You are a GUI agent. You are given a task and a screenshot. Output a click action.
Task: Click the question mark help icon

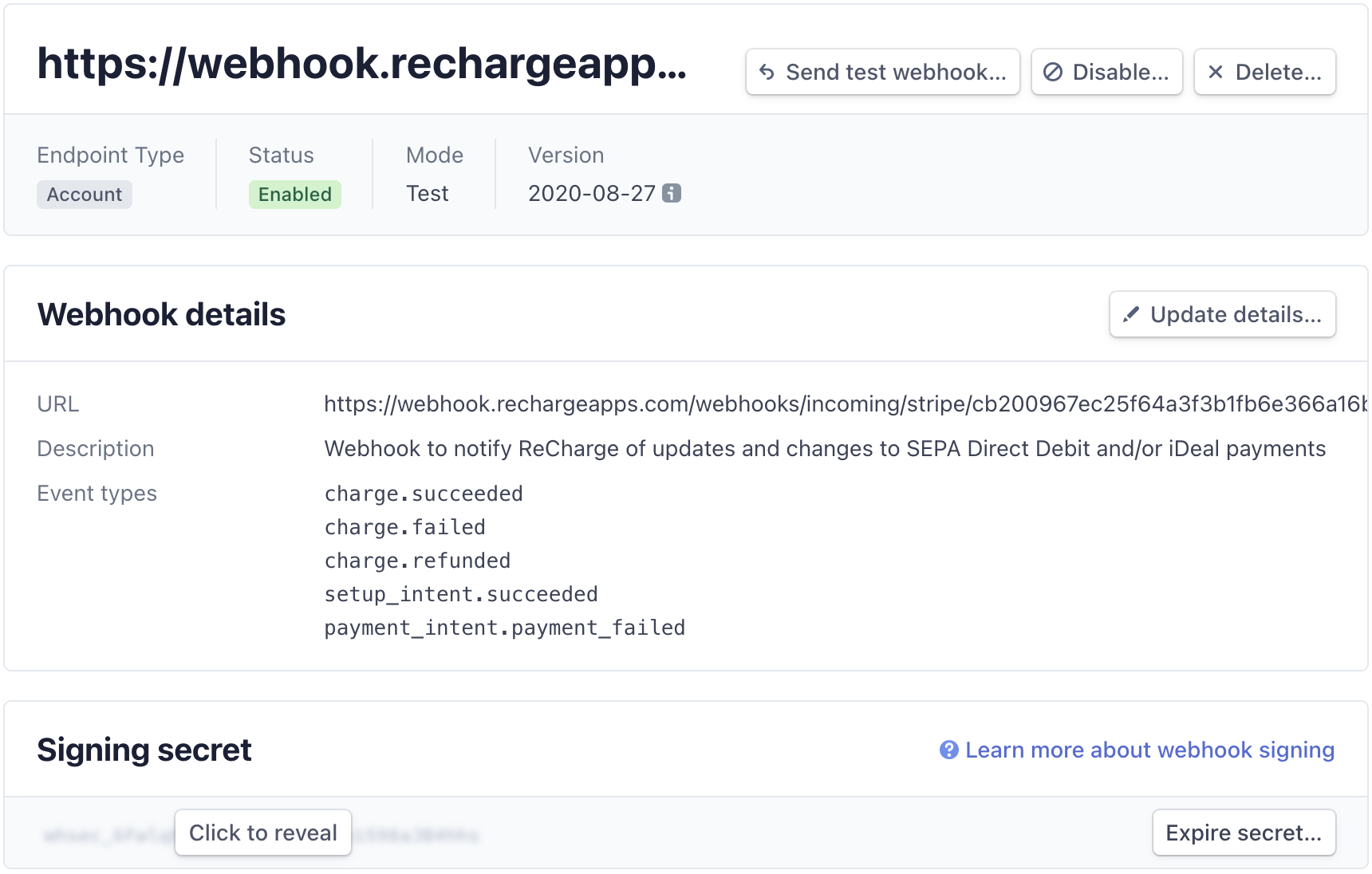[x=948, y=750]
